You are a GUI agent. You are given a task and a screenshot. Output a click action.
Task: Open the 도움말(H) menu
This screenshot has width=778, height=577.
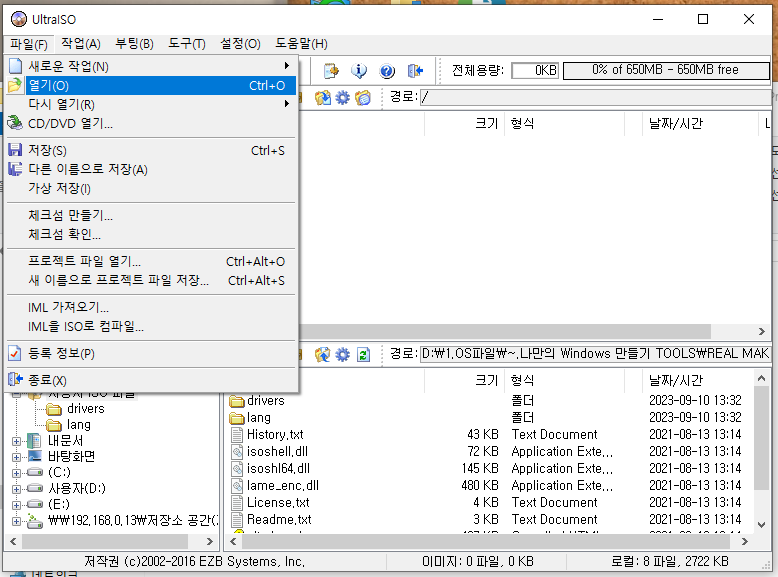301,44
